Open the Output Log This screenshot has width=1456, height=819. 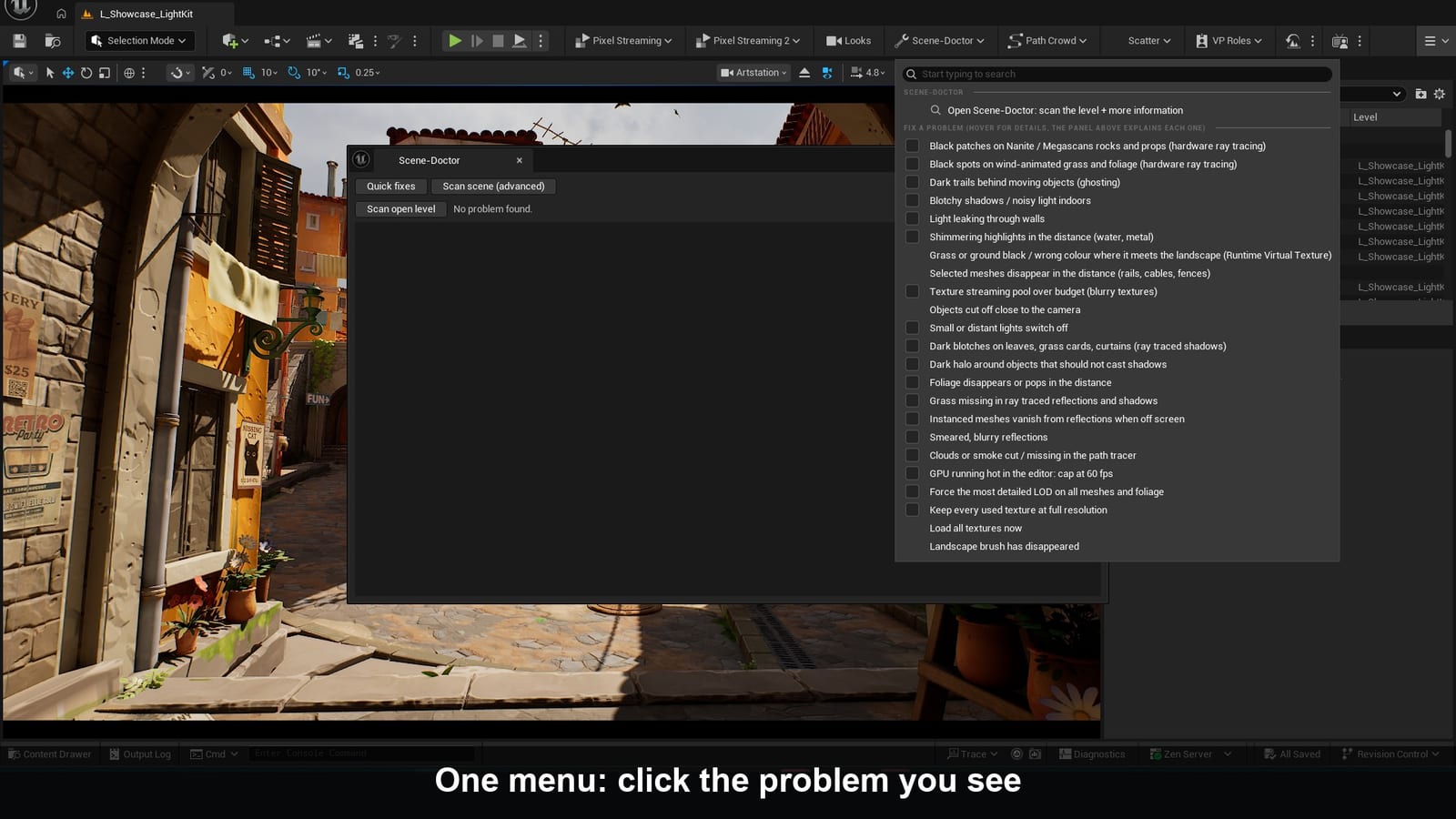coord(140,753)
